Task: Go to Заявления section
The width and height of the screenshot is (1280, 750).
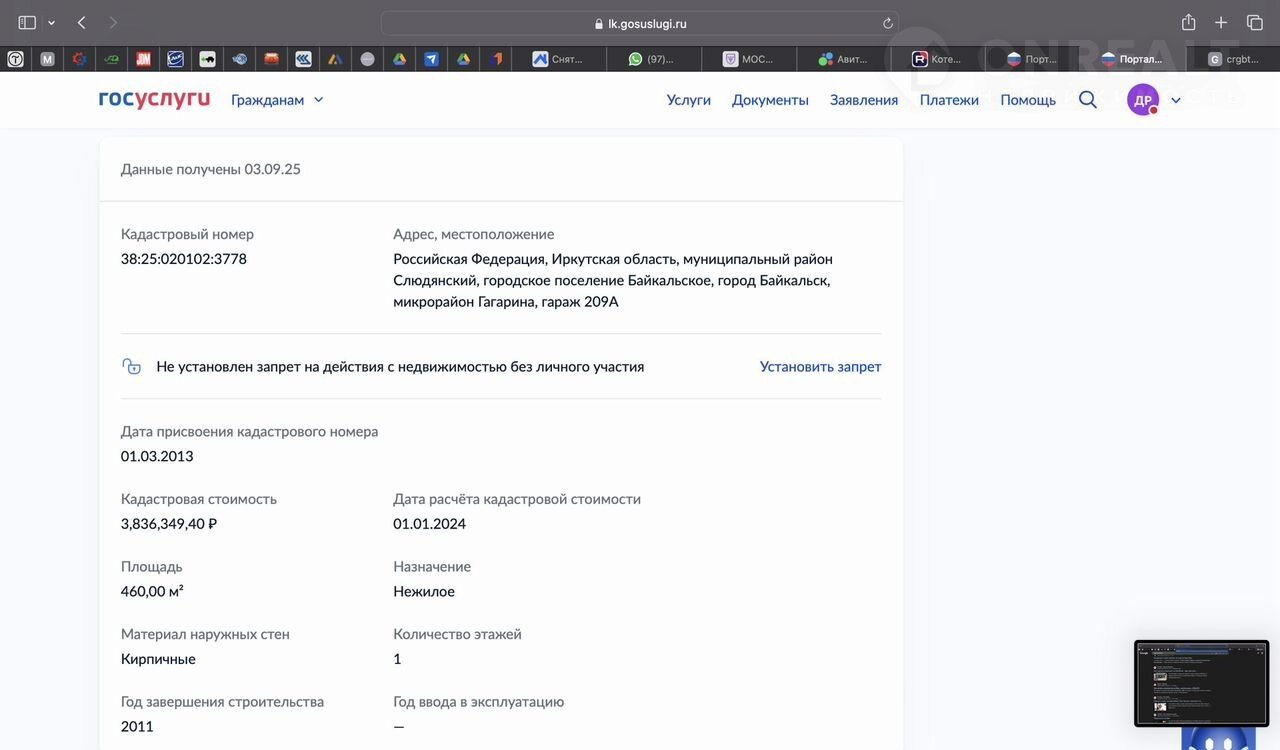Action: pyautogui.click(x=863, y=100)
